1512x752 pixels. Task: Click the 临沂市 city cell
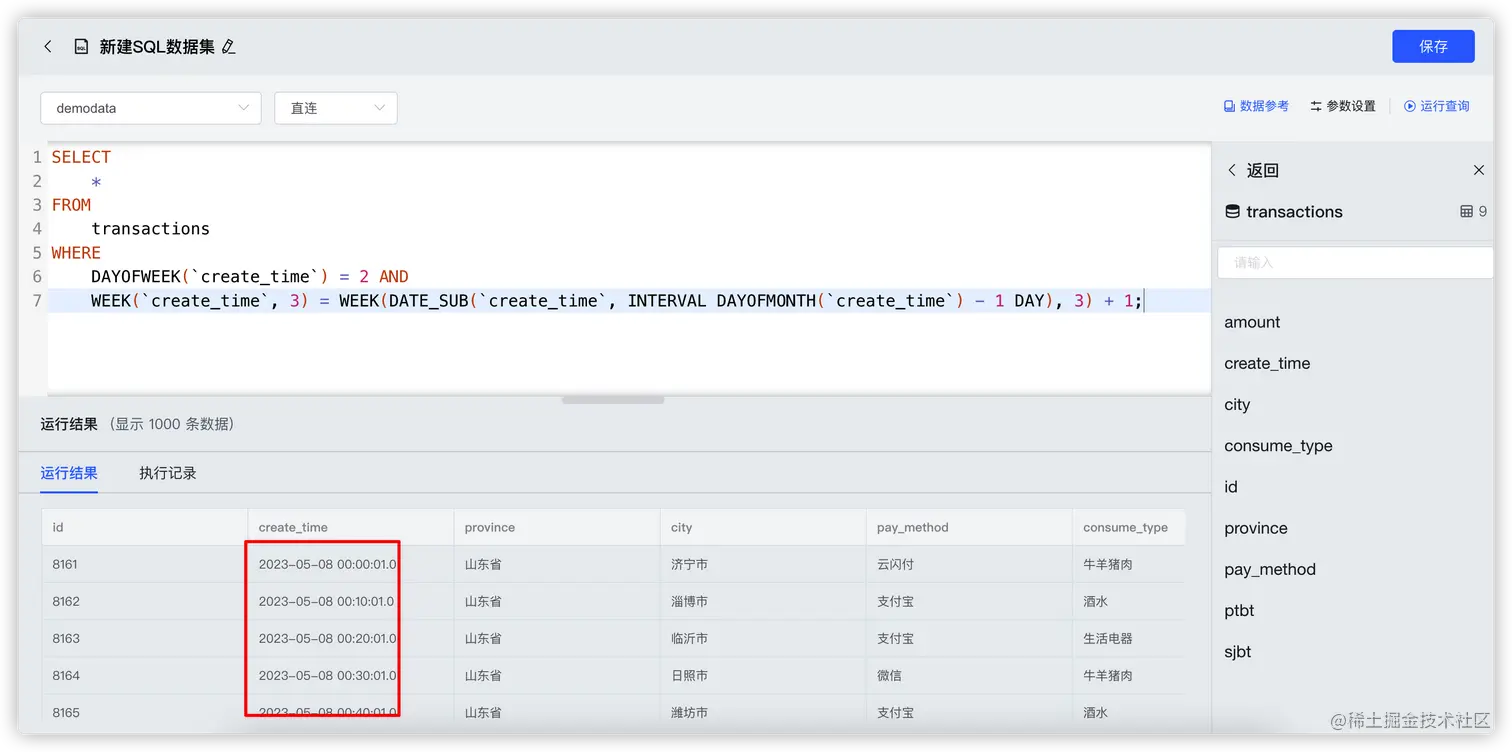pos(763,638)
